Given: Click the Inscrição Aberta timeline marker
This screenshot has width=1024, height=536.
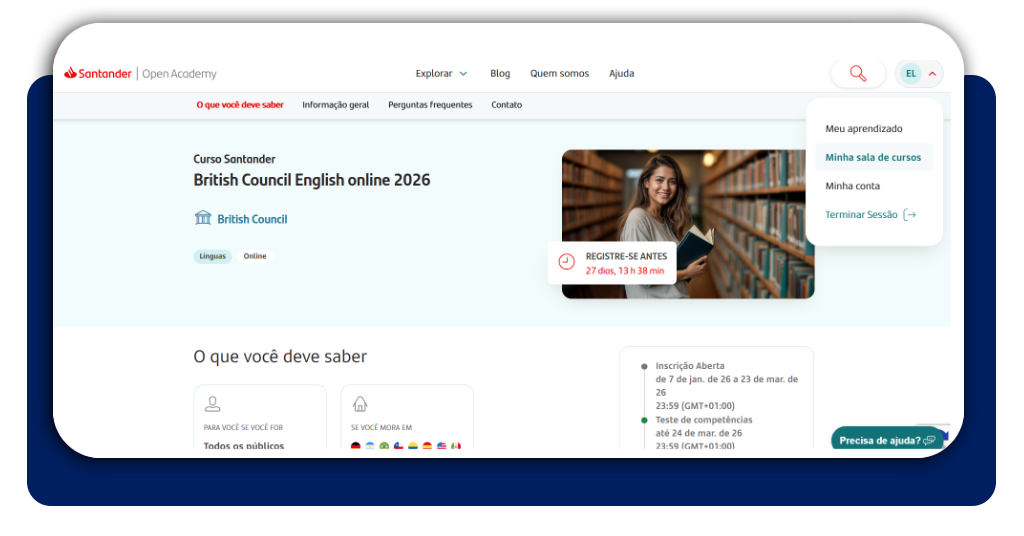Looking at the screenshot, I should coord(645,366).
